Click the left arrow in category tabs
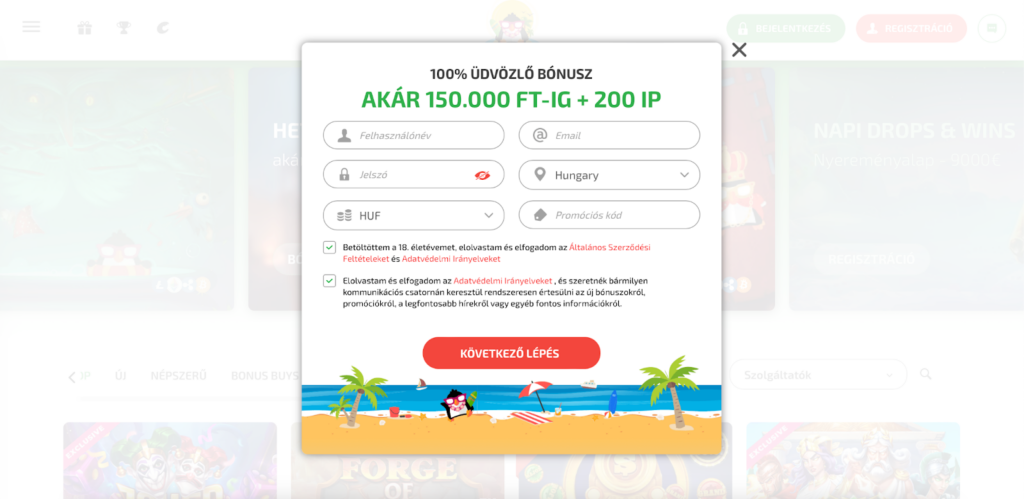1024x499 pixels. pyautogui.click(x=72, y=377)
